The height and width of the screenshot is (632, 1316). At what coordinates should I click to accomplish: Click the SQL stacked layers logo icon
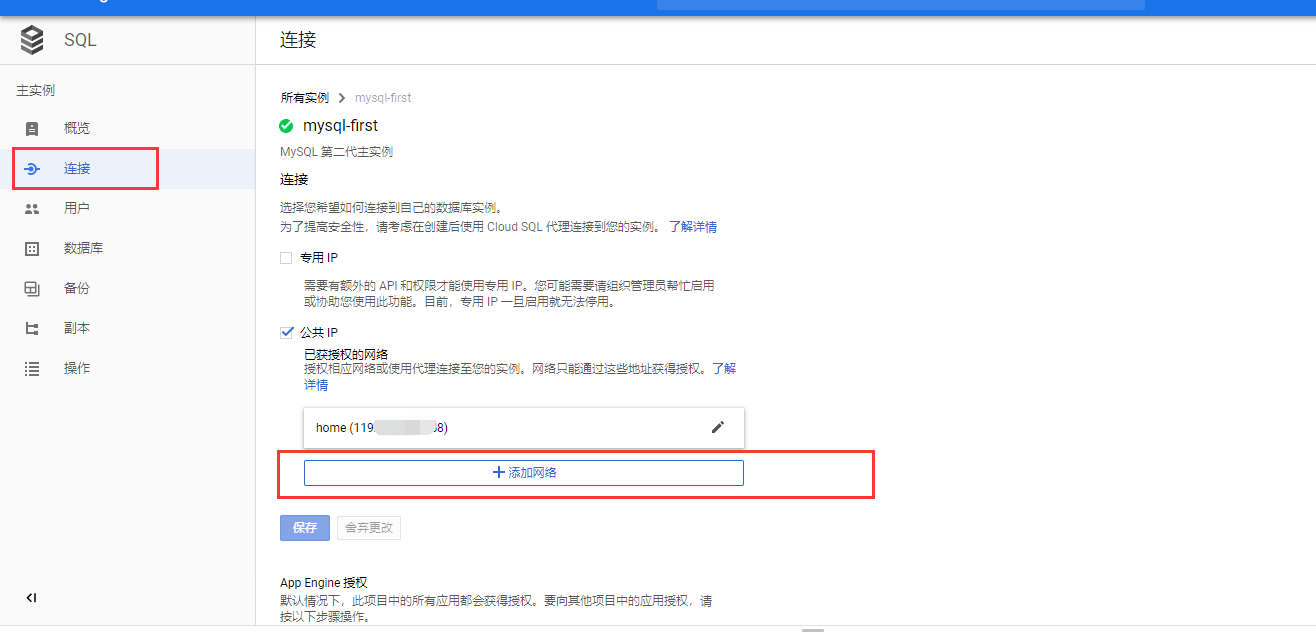pos(32,40)
